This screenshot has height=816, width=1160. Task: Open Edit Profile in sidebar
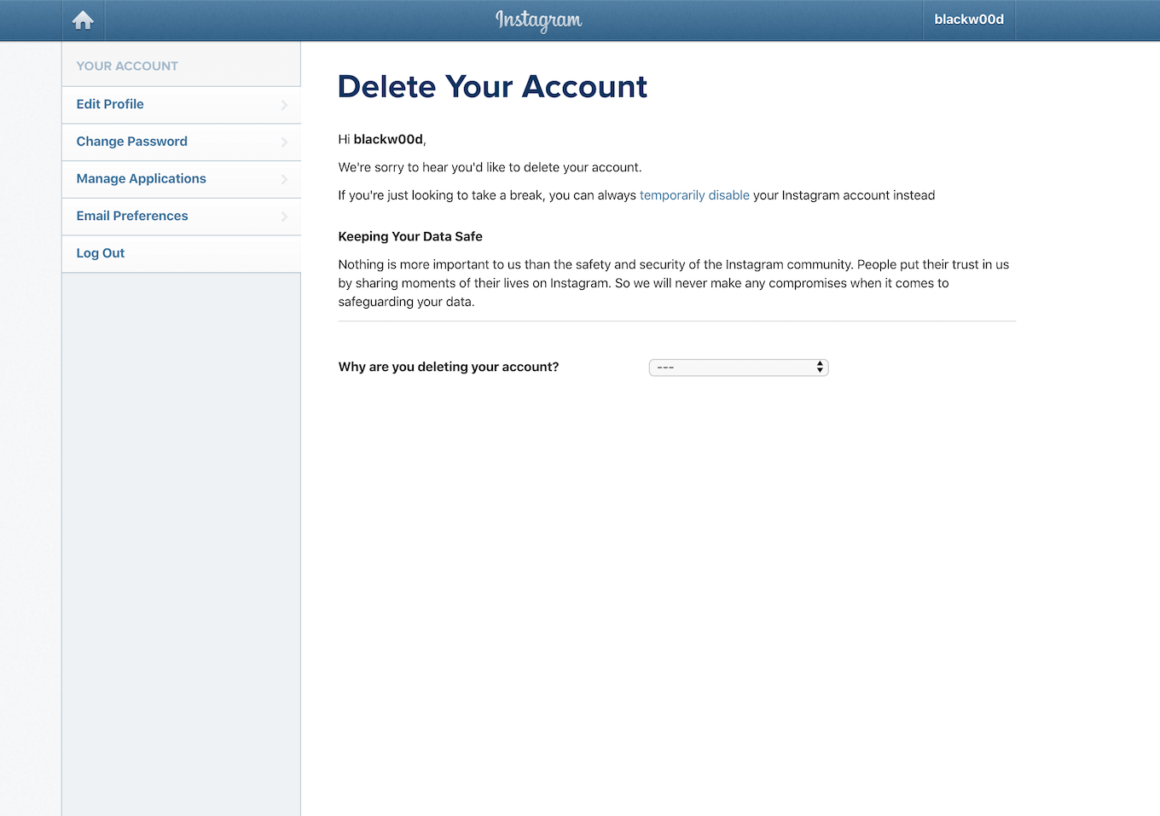[x=181, y=104]
